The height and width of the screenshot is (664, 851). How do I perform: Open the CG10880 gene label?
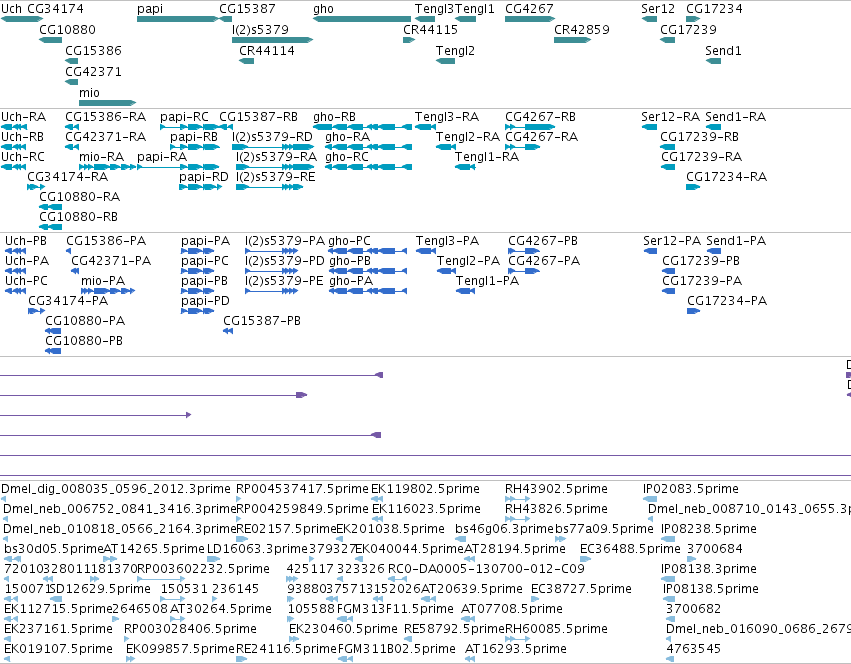pyautogui.click(x=67, y=29)
